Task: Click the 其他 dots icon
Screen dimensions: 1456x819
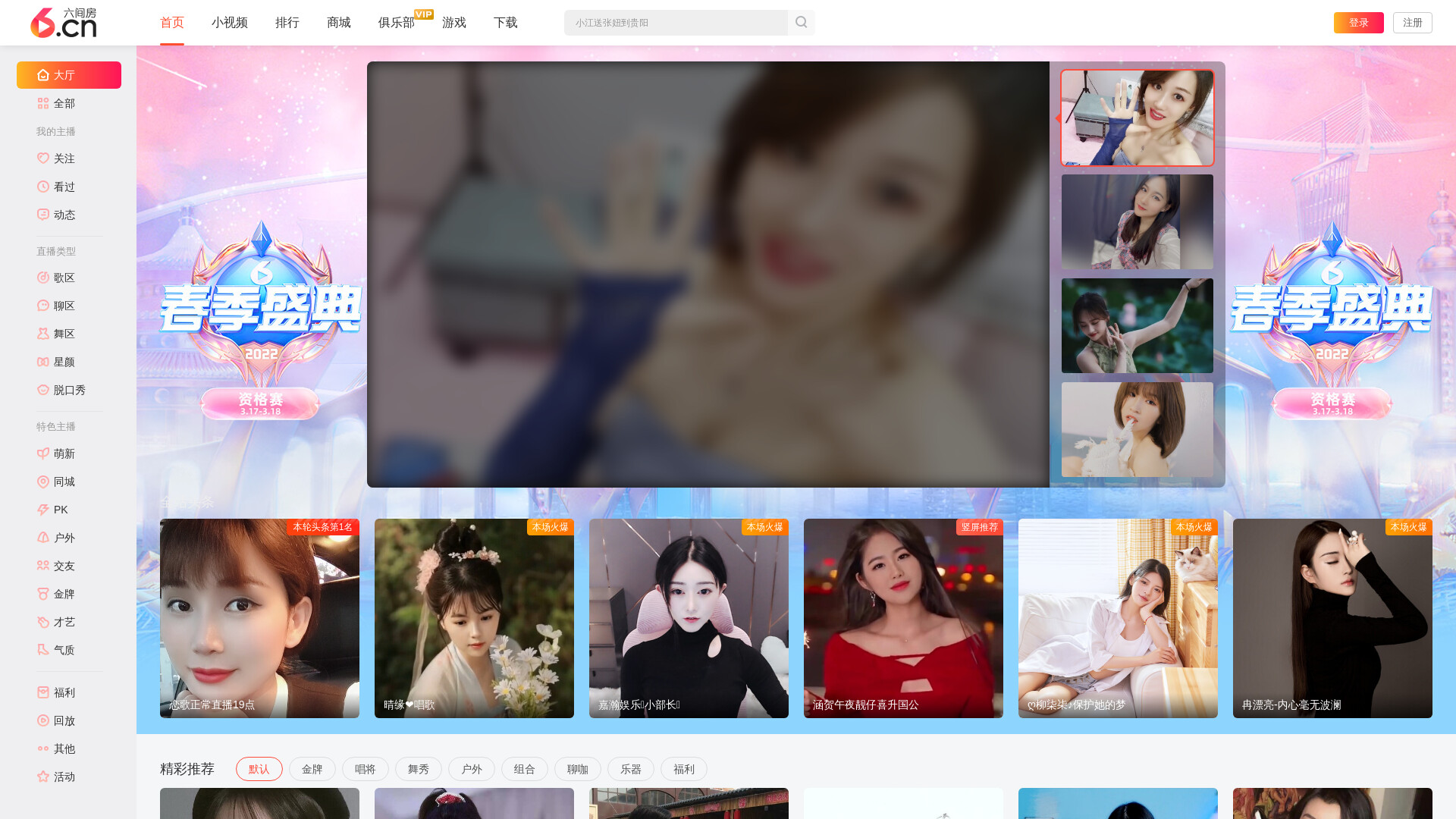Action: 43,748
